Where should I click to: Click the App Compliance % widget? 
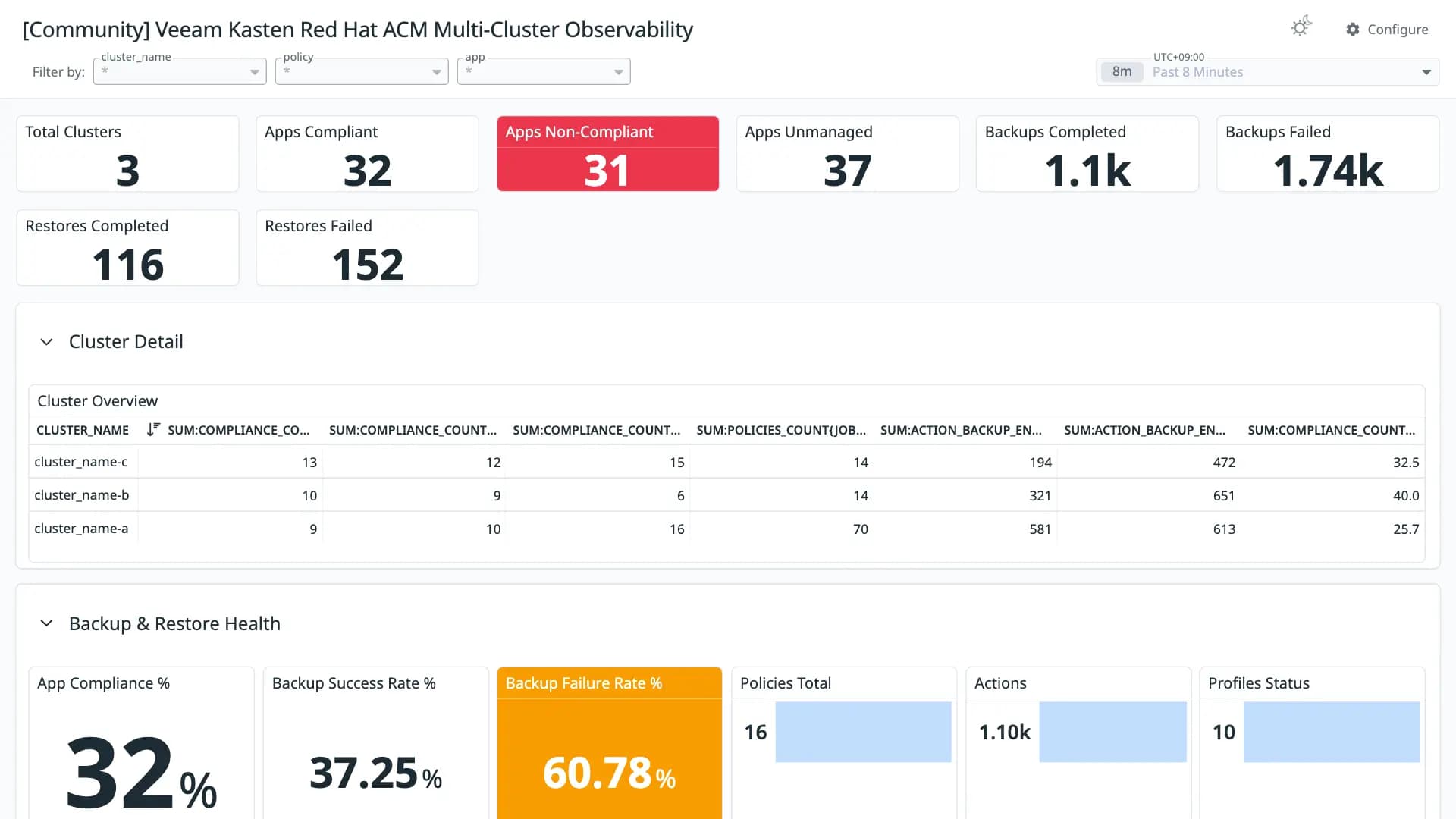[141, 743]
